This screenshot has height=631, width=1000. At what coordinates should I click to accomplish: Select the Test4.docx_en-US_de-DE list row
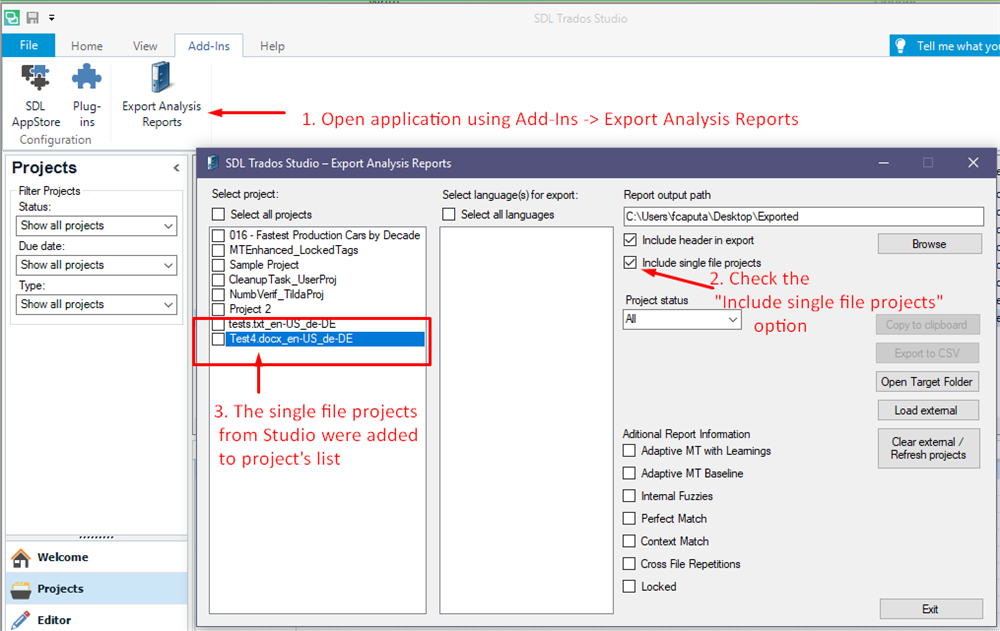point(325,339)
